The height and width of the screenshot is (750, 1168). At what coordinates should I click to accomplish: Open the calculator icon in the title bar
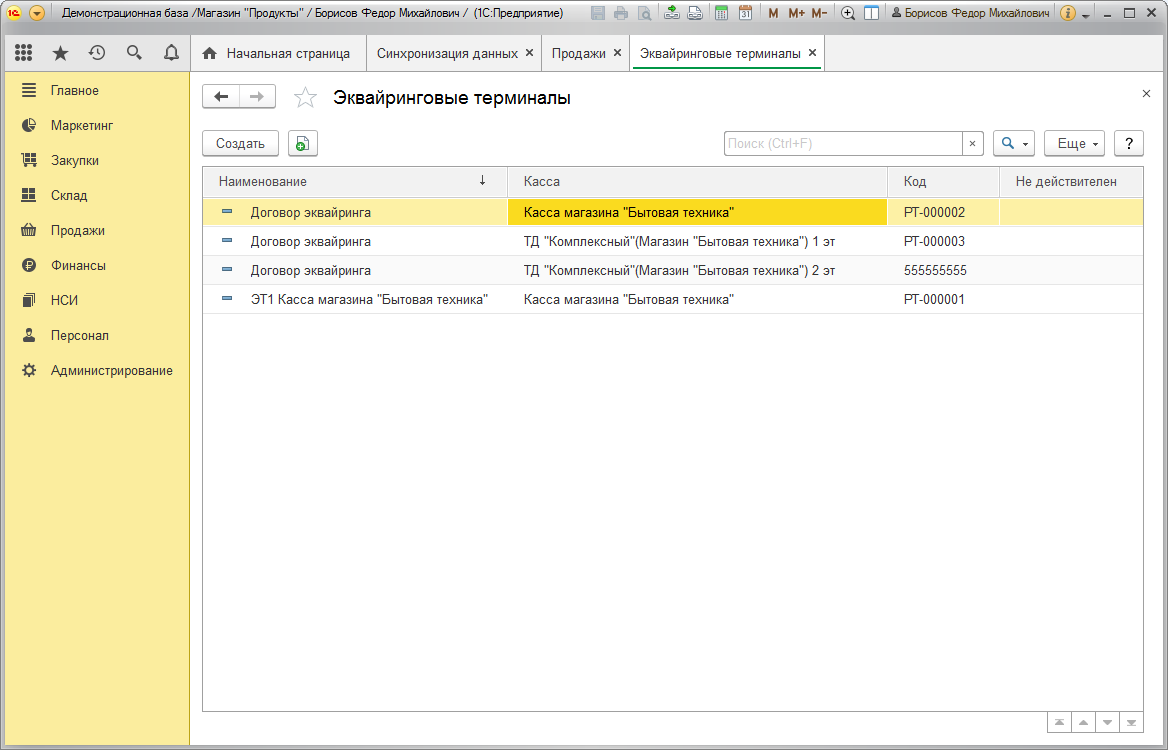coord(721,13)
